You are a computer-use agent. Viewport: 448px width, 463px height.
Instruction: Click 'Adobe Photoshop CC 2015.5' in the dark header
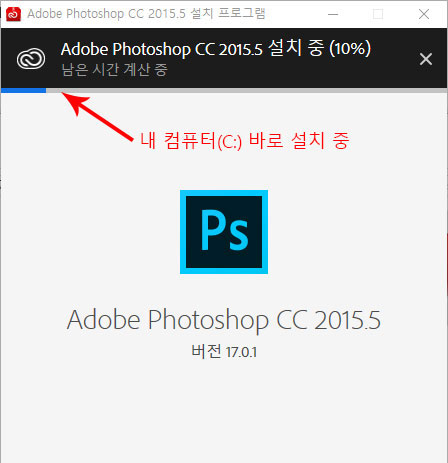pos(162,49)
